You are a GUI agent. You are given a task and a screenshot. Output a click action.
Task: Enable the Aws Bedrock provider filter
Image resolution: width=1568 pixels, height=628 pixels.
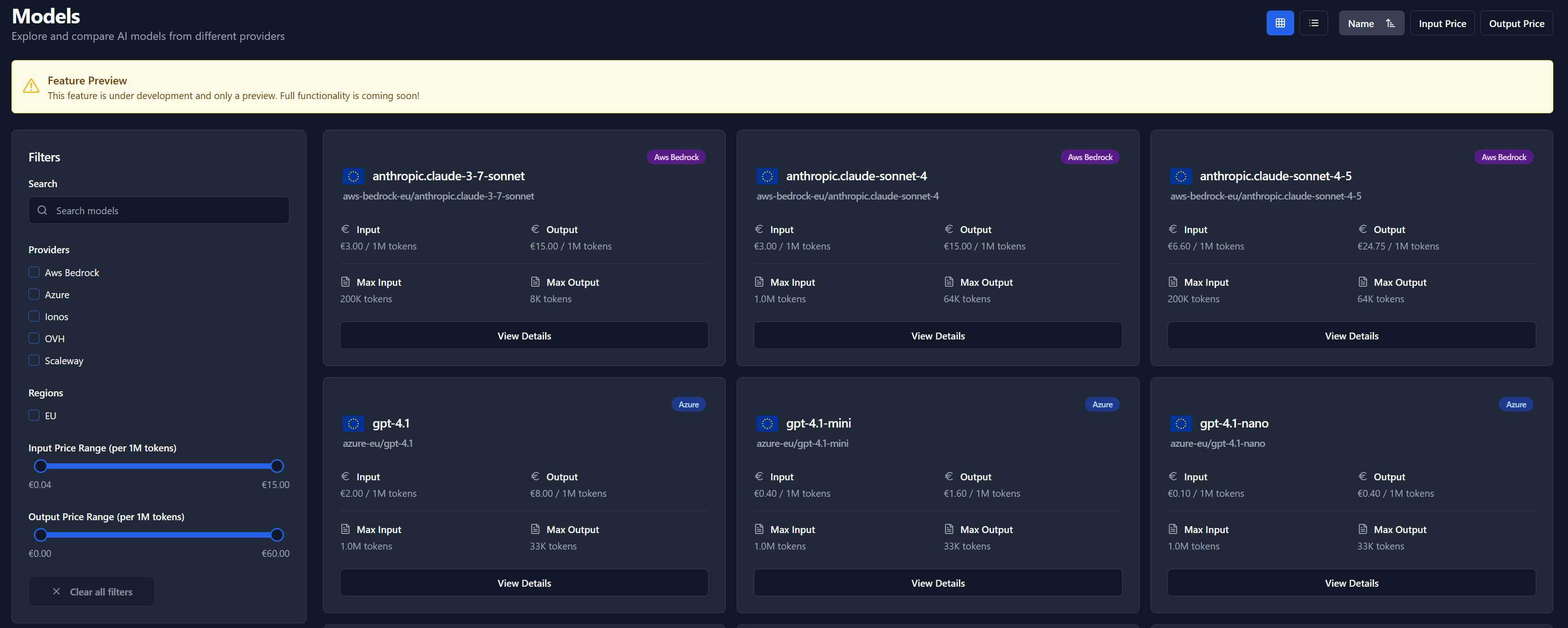(x=34, y=272)
